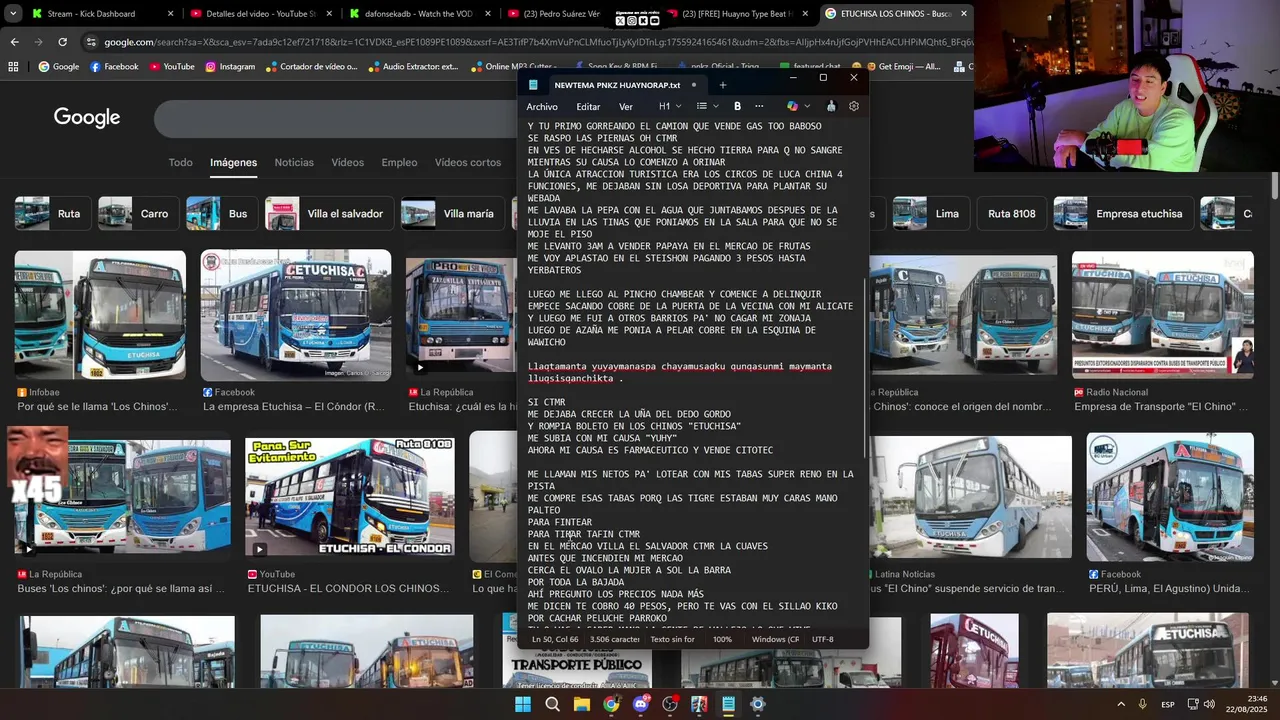
Task: Open Windows Start menu
Action: (522, 704)
